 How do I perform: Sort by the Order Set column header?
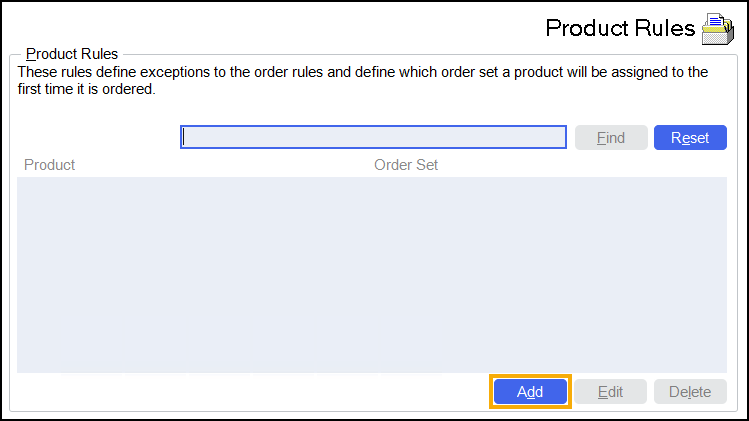[x=406, y=165]
